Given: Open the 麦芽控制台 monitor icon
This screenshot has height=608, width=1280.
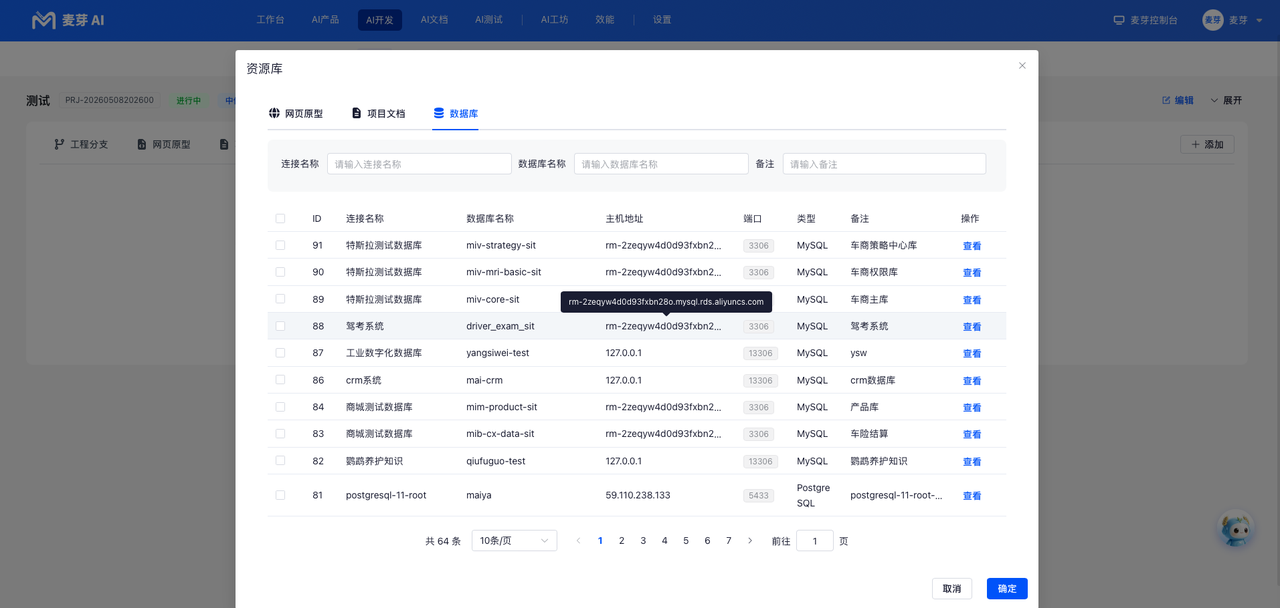Looking at the screenshot, I should point(1119,20).
